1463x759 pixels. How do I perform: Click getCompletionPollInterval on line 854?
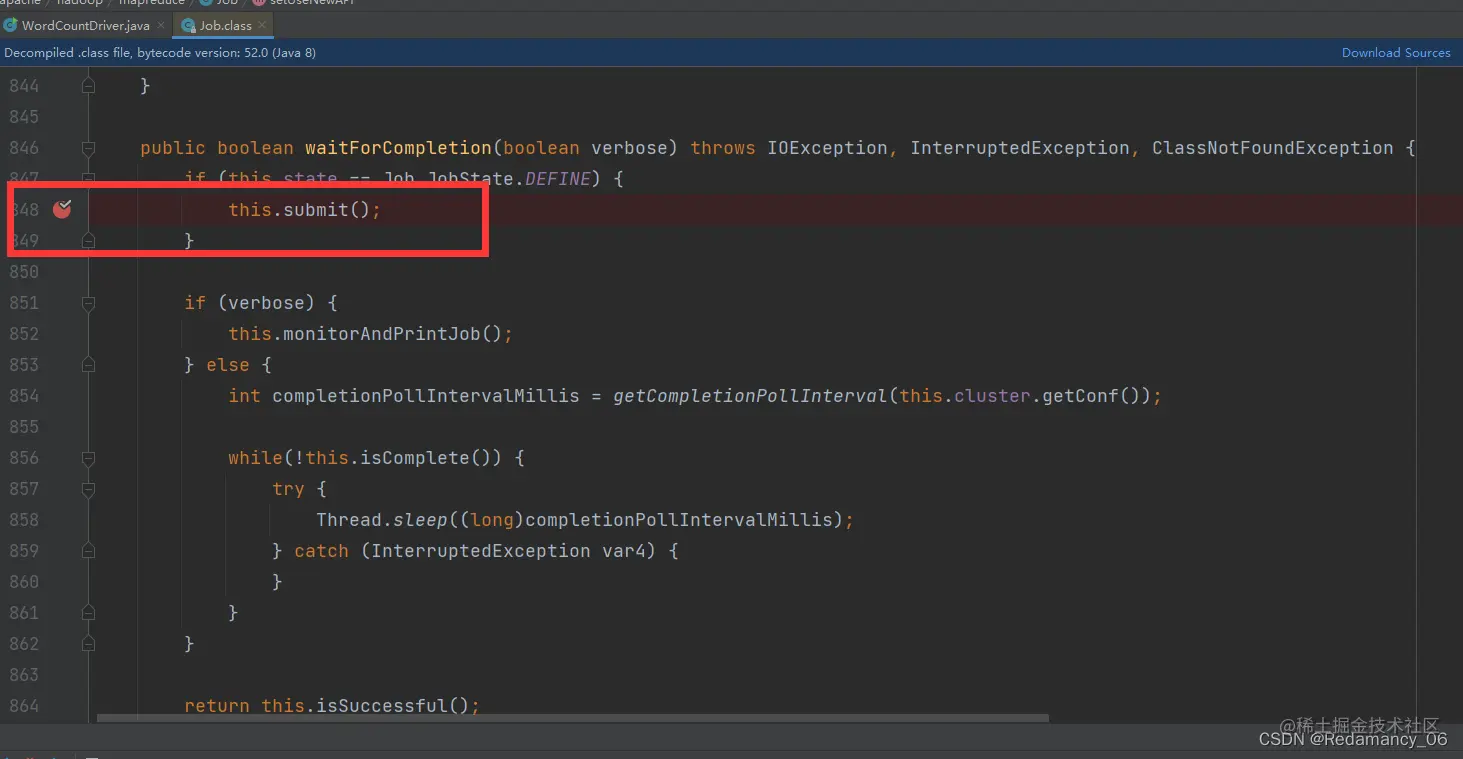(750, 396)
